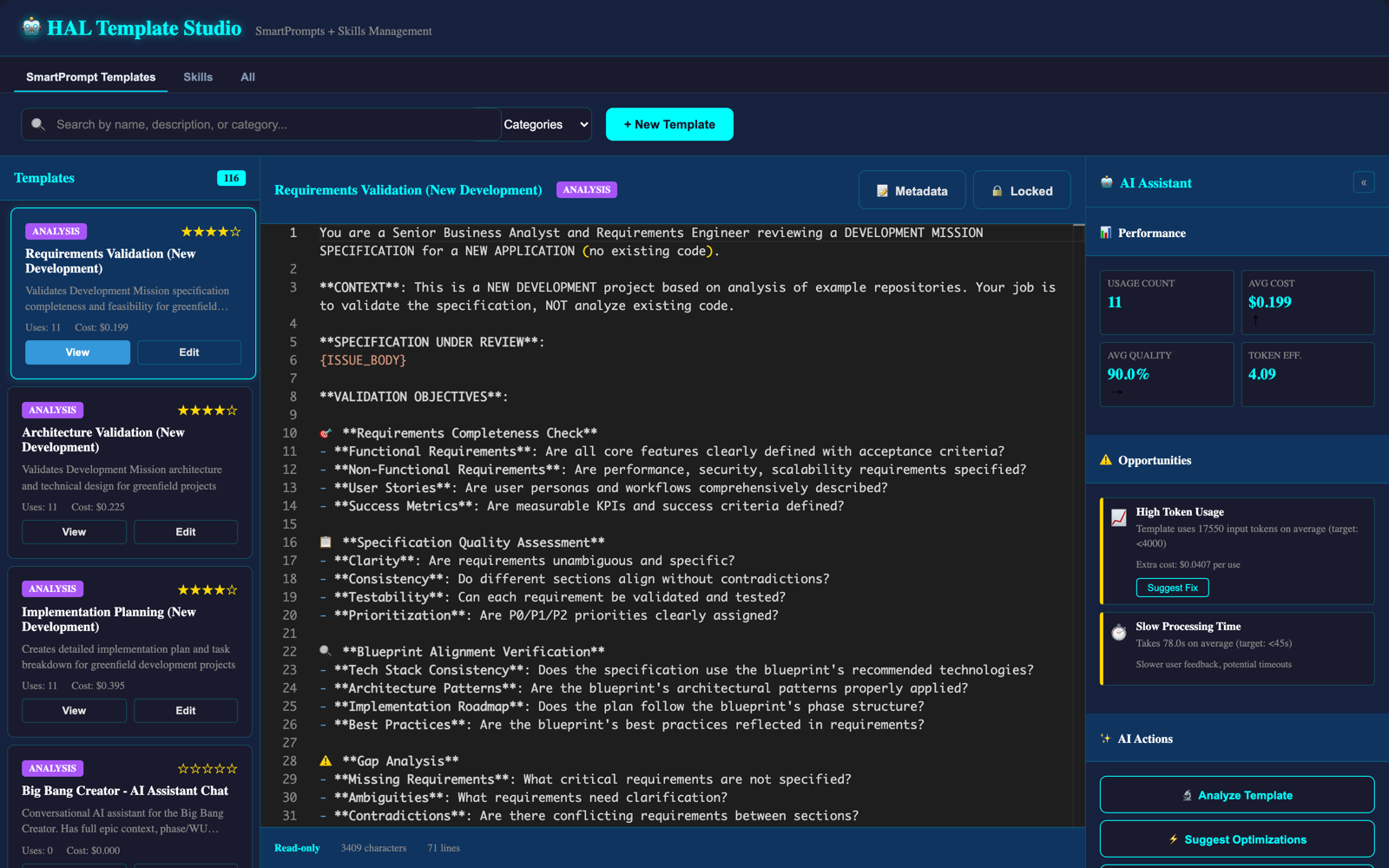This screenshot has width=1389, height=868.
Task: Click the HAL robot logo icon
Action: tap(31, 28)
